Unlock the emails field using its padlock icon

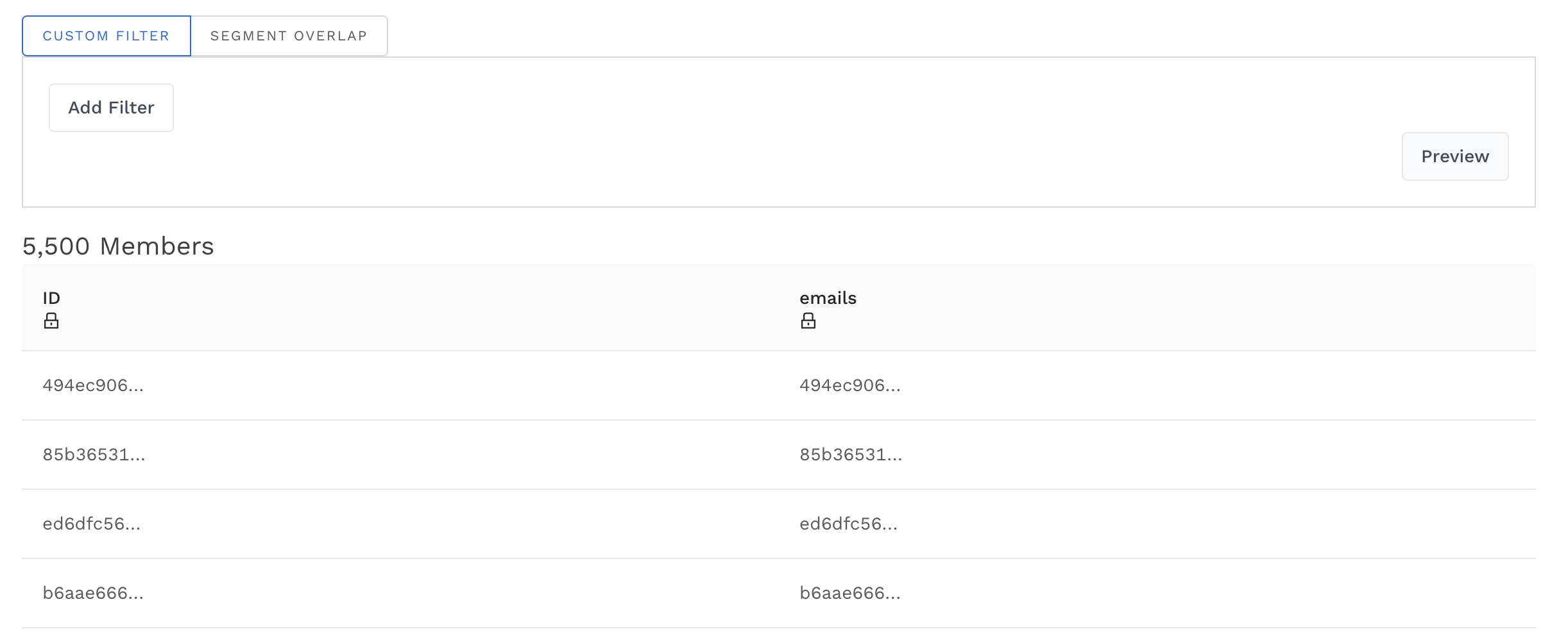click(x=808, y=320)
